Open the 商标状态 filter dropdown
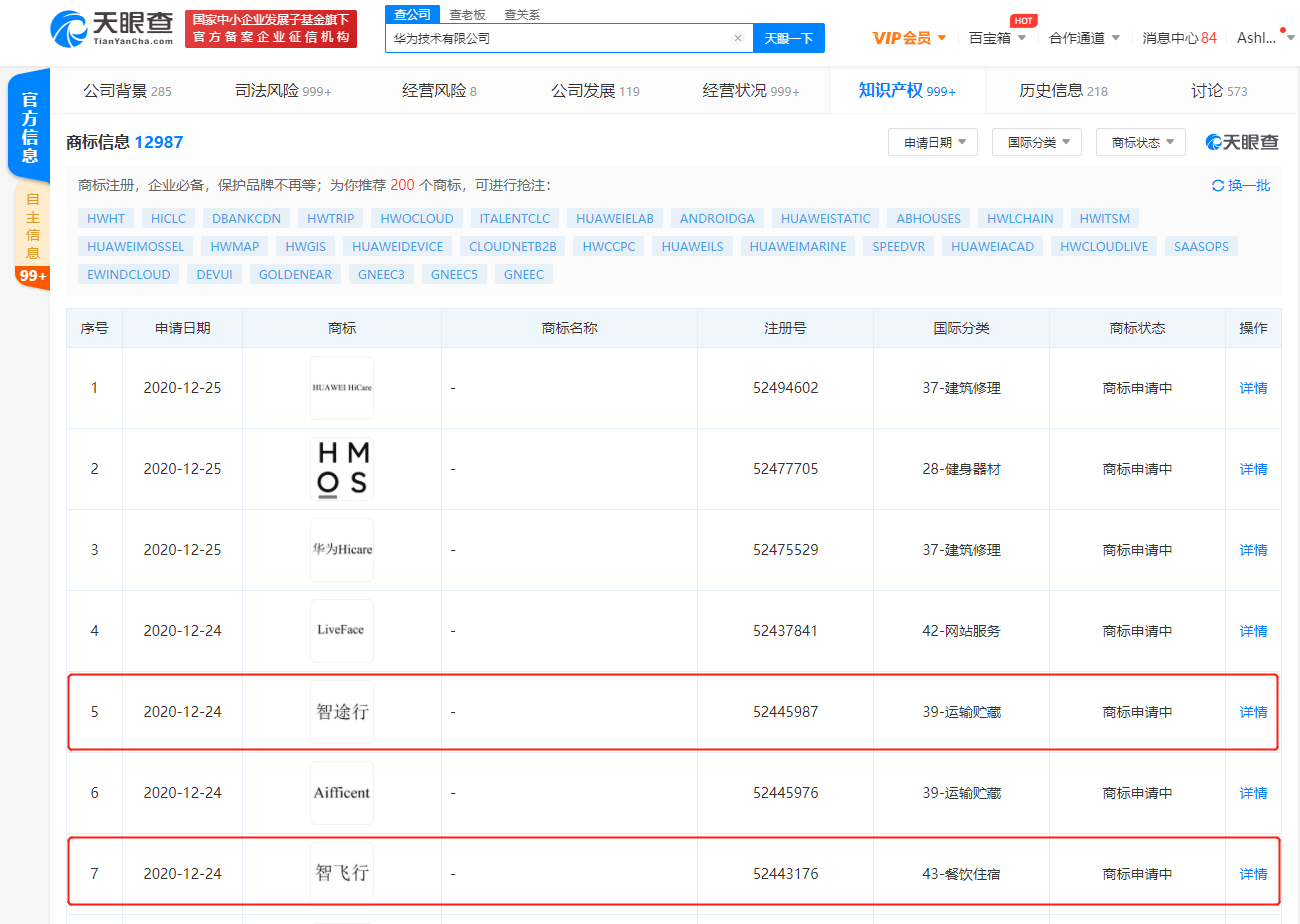1300x924 pixels. [1139, 142]
